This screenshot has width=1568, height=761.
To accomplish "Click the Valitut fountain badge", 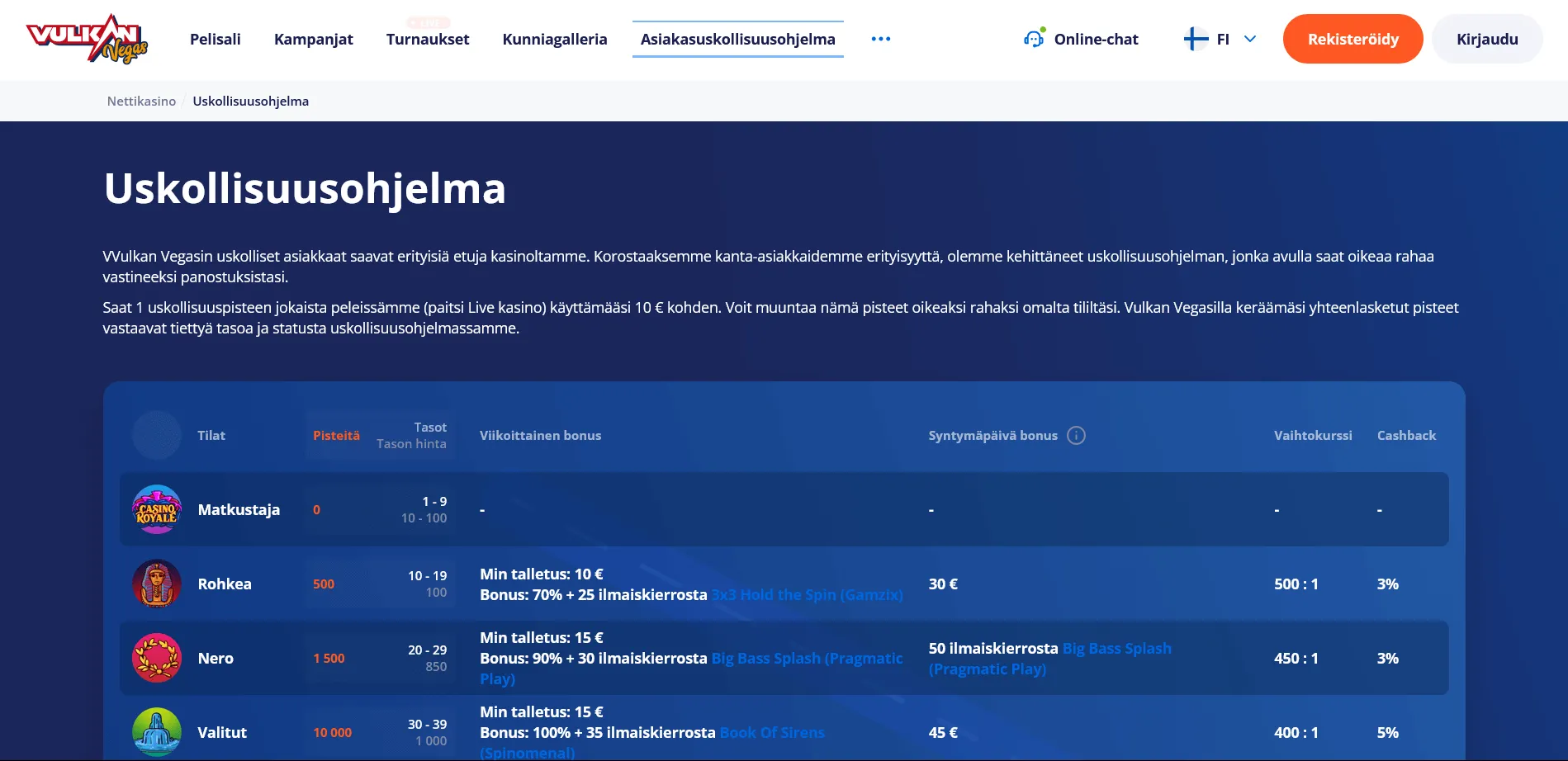I will pos(157,732).
